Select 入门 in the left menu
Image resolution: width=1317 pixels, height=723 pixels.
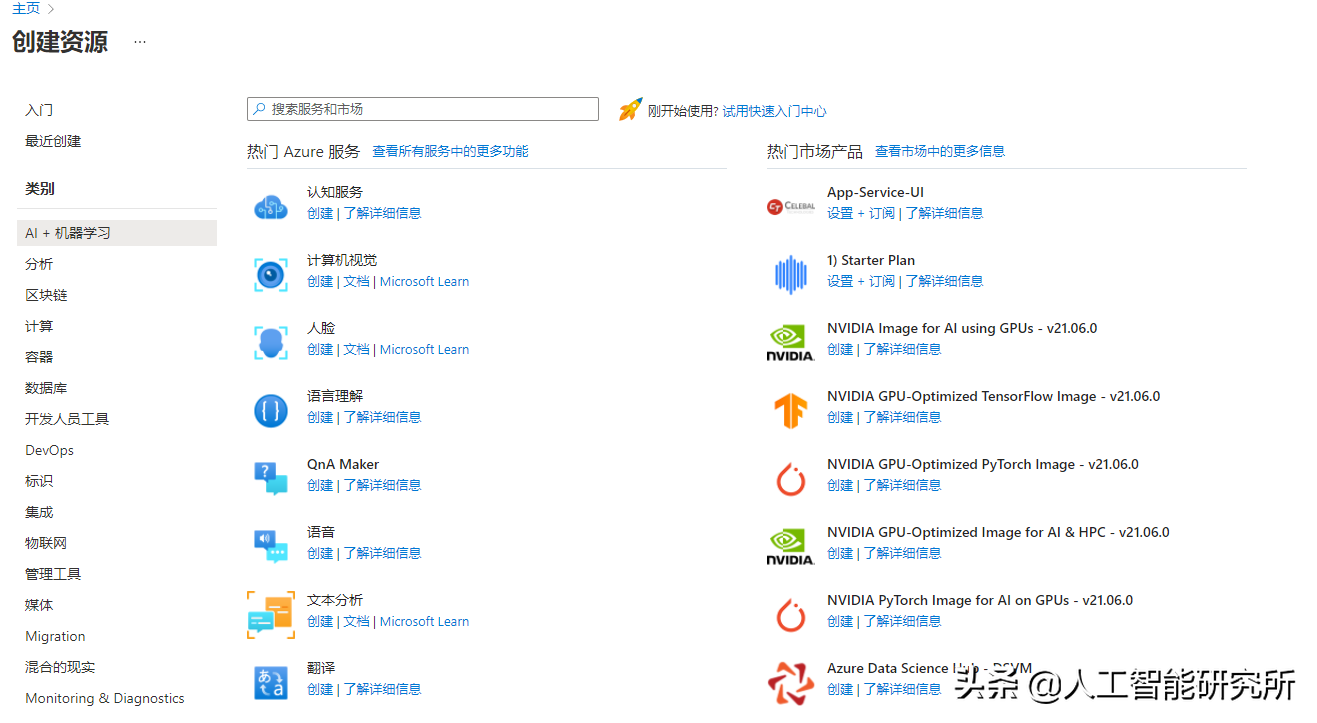[39, 110]
